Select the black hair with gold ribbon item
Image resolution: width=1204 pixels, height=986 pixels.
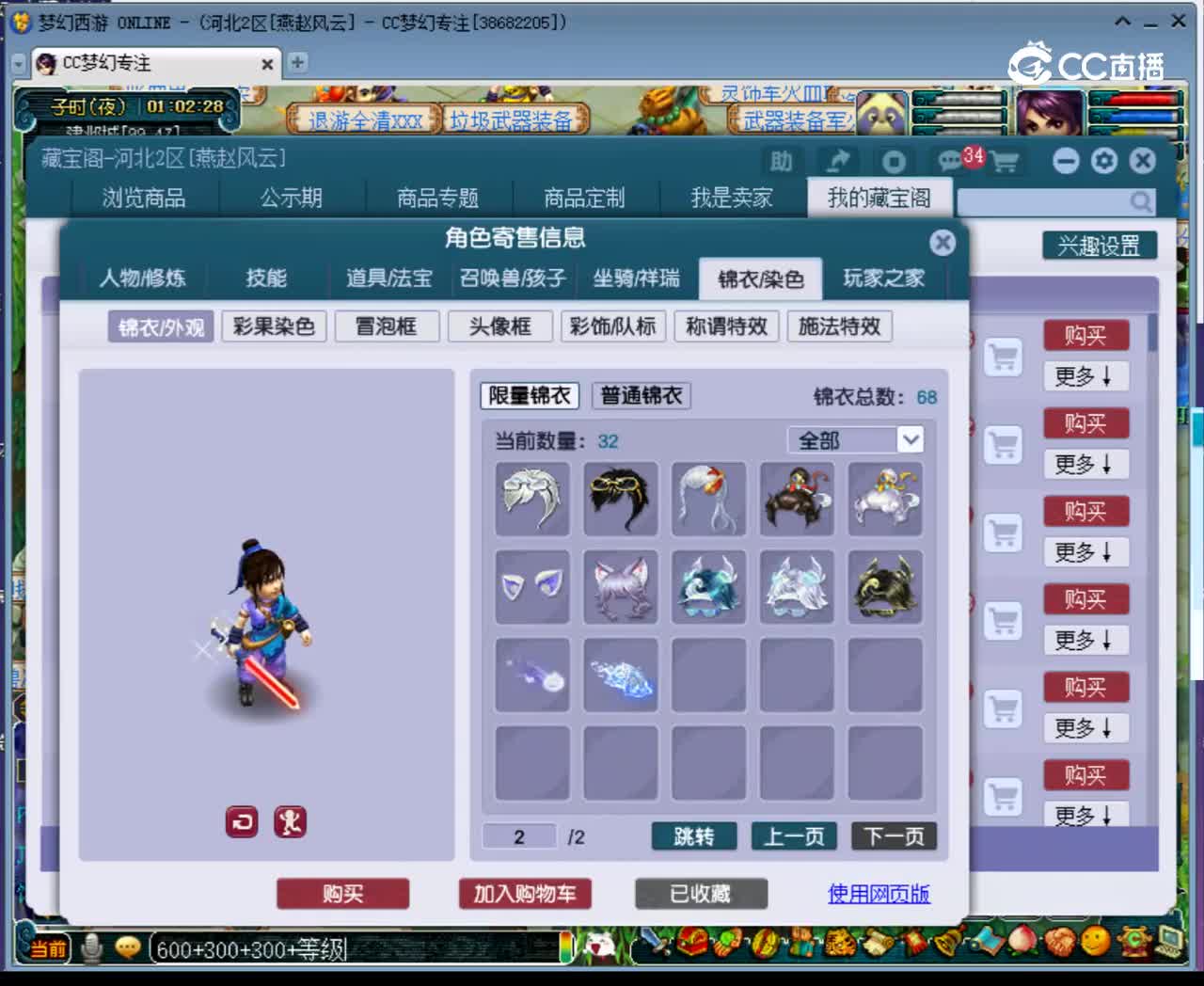621,500
